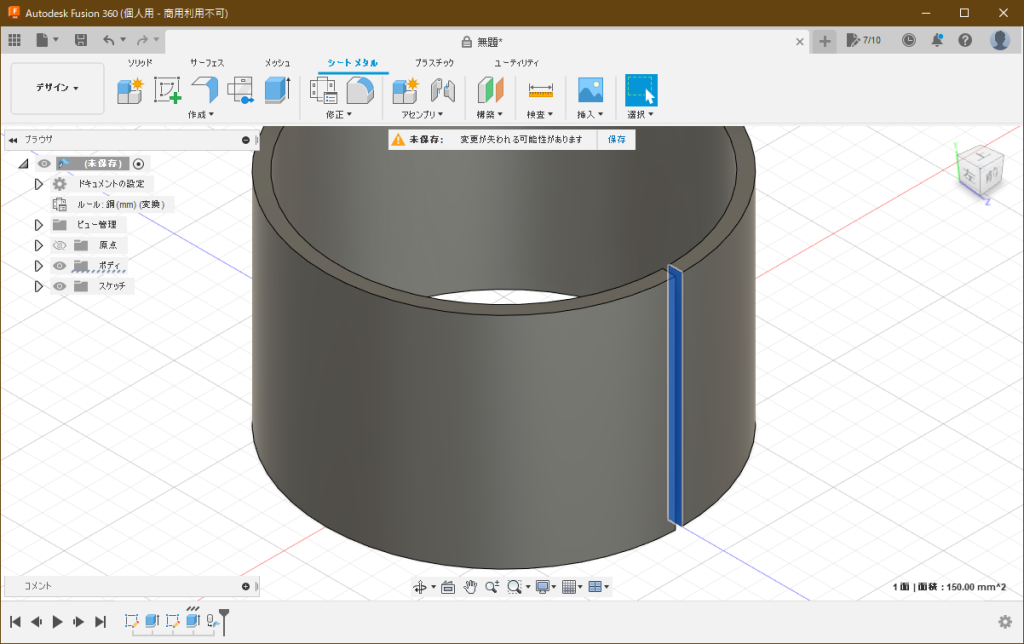
Task: Select the Unfold tool in the ribbon
Action: 240,91
